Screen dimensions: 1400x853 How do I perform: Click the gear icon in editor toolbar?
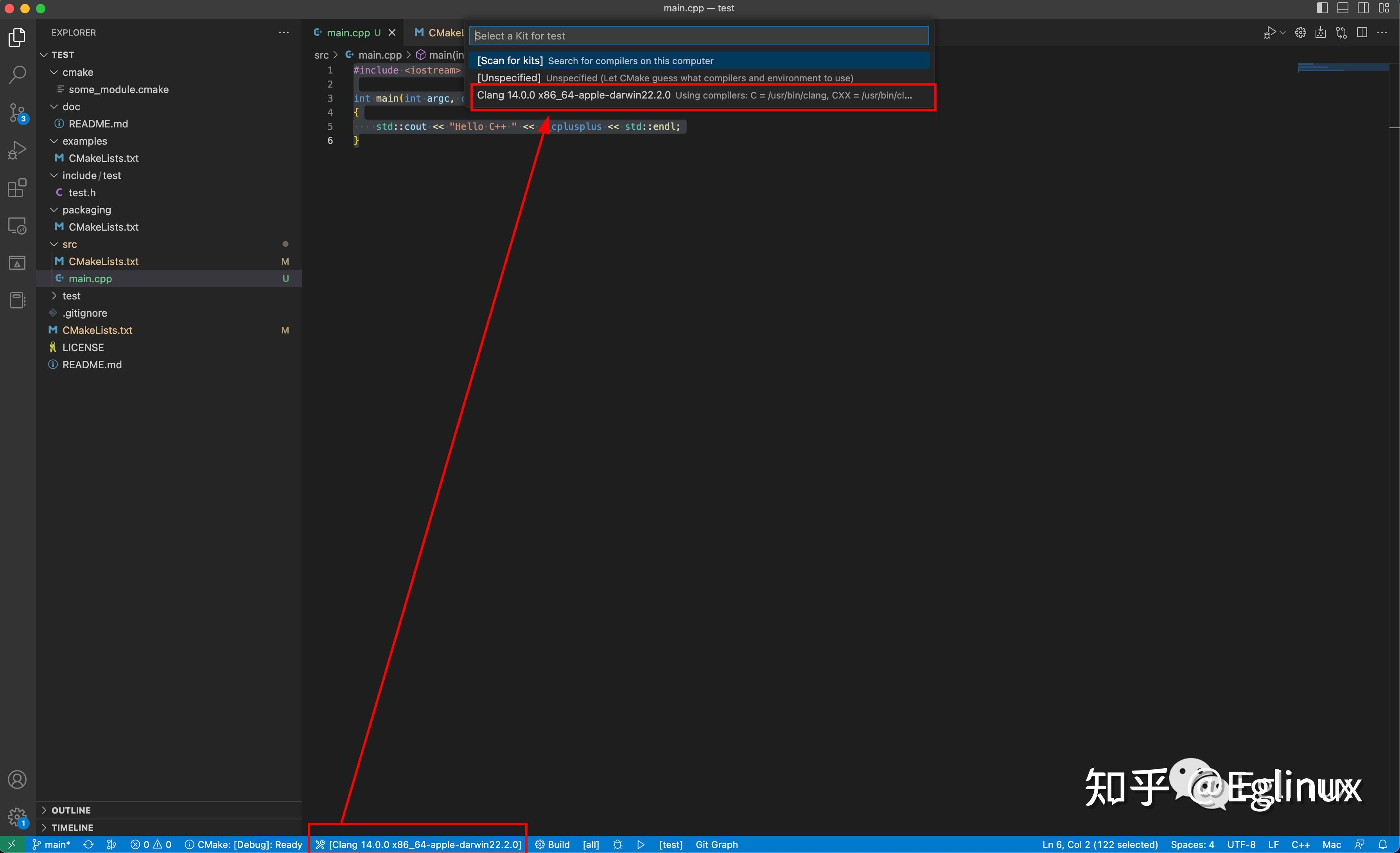tap(1301, 33)
